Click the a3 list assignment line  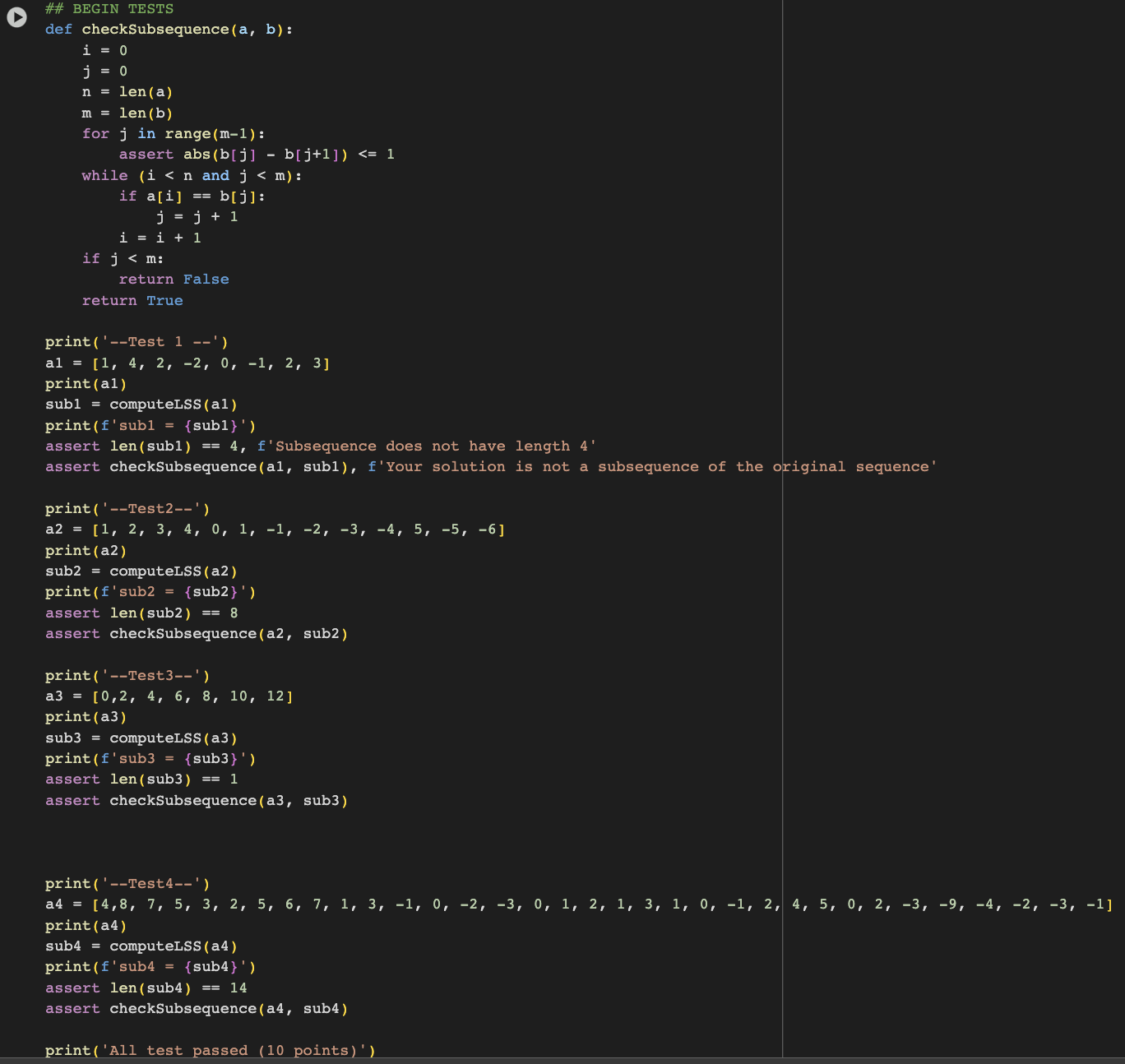click(x=169, y=696)
